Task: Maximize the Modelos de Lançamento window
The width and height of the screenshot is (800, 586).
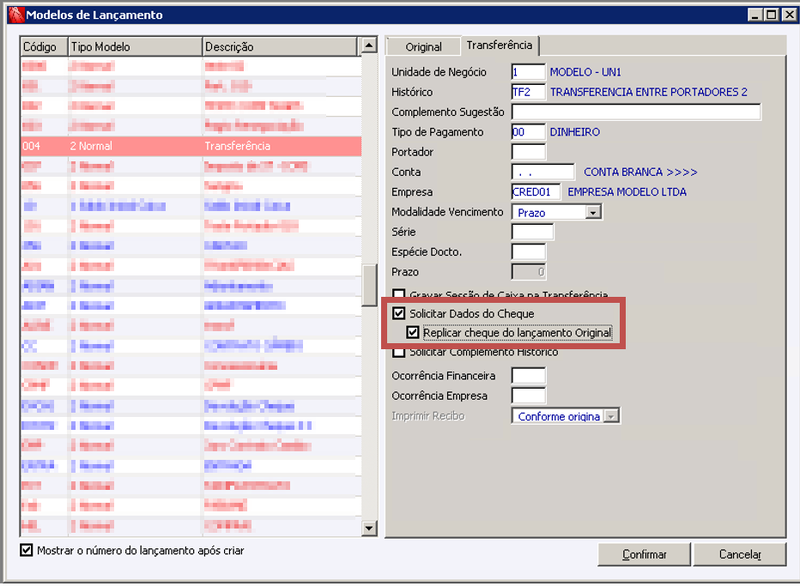Action: click(771, 15)
